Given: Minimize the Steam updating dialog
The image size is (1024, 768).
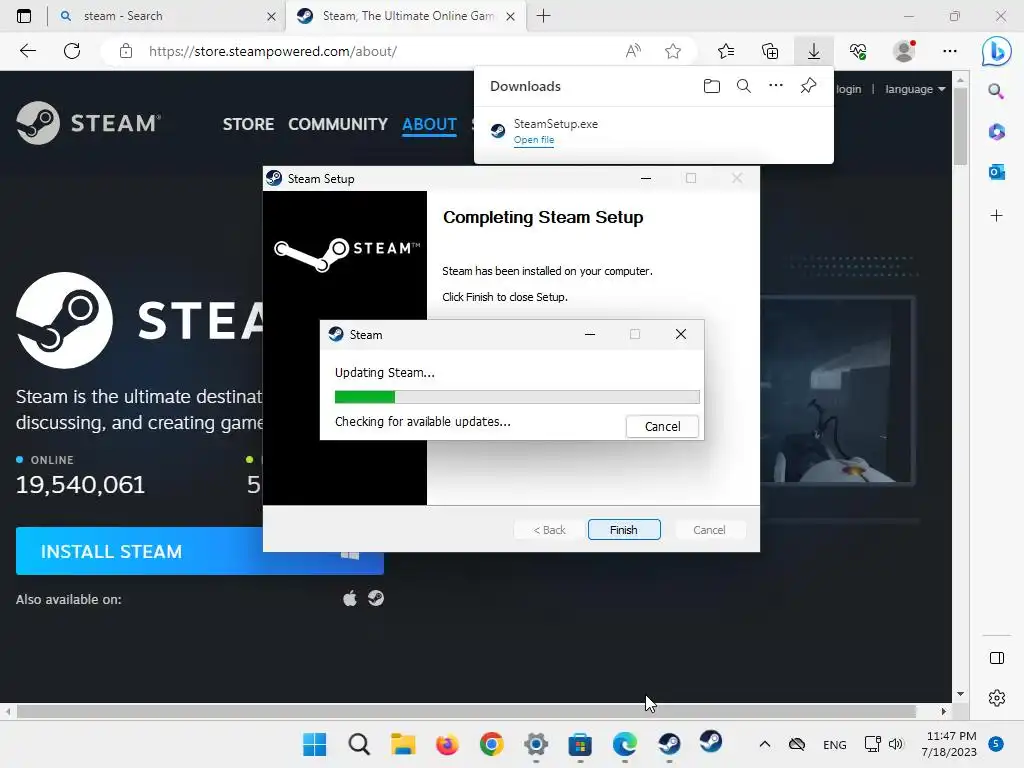Looking at the screenshot, I should tap(590, 334).
